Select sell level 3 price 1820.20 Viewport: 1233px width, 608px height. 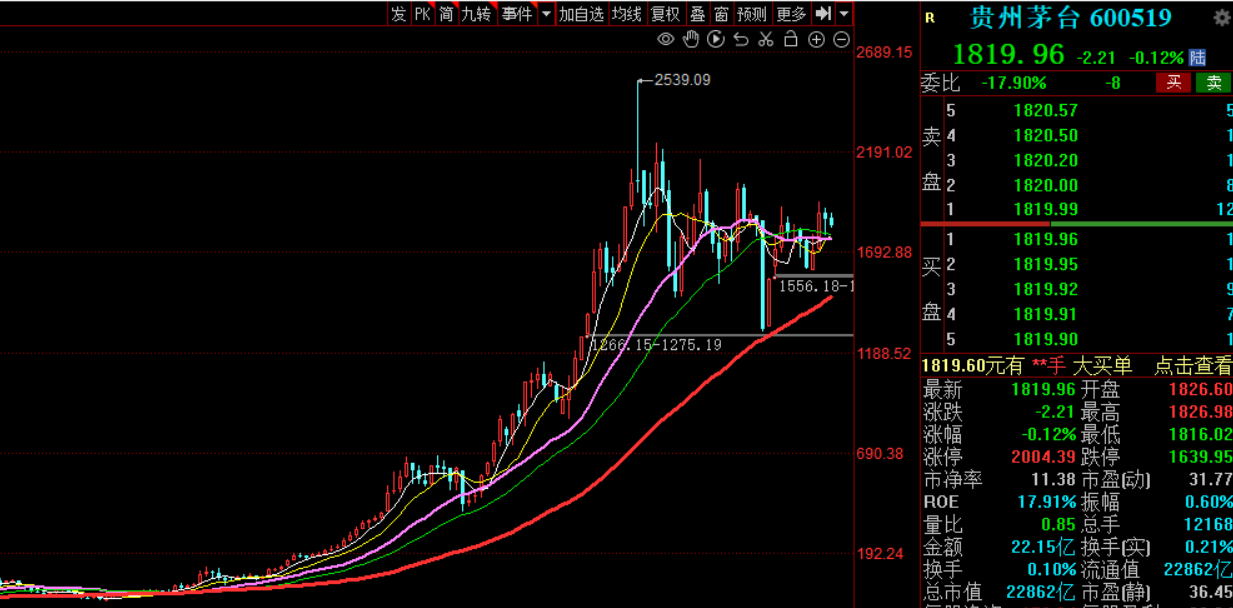tap(1046, 160)
